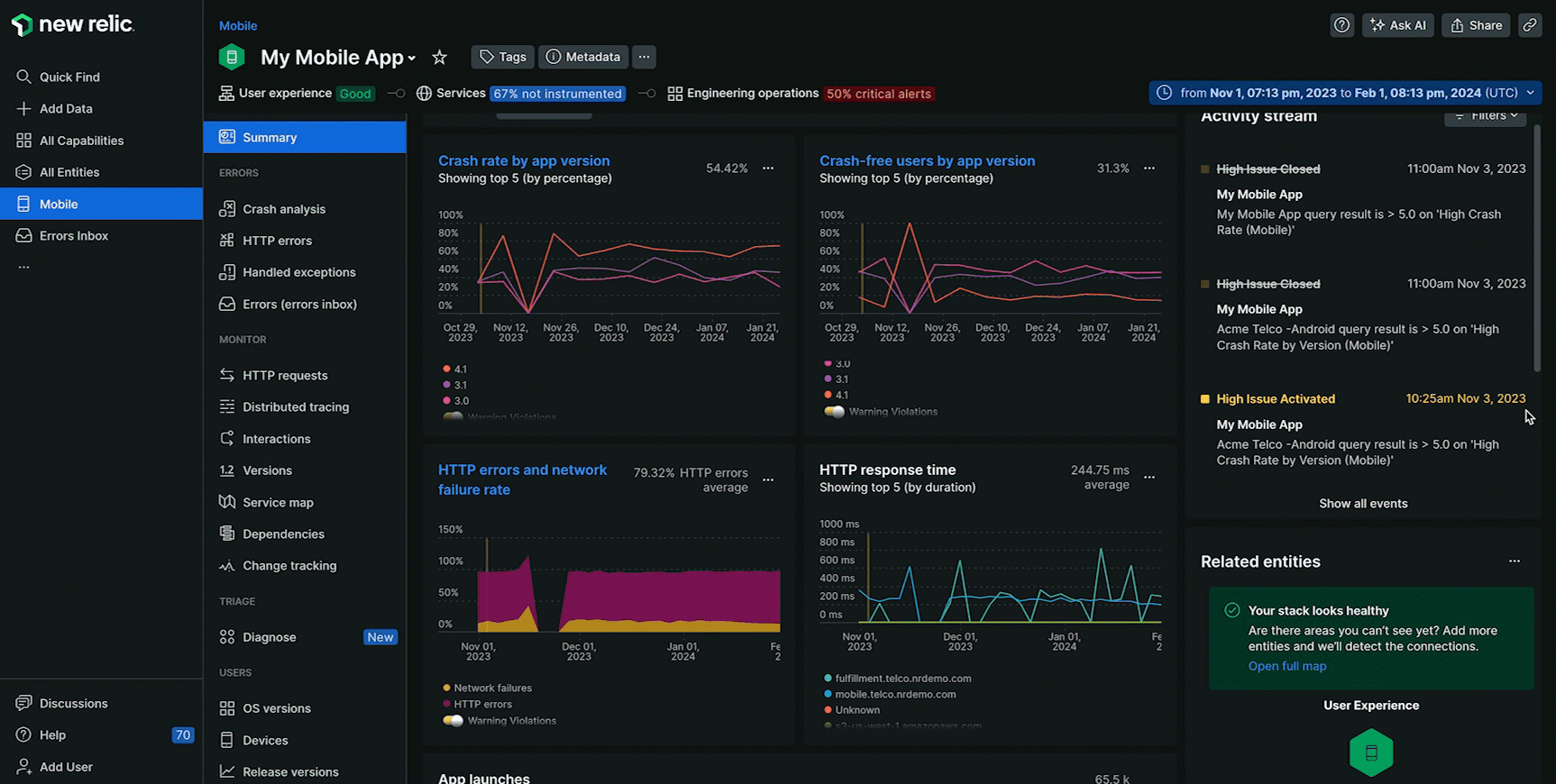
Task: Copy permalink using the link icon
Action: coord(1529,25)
